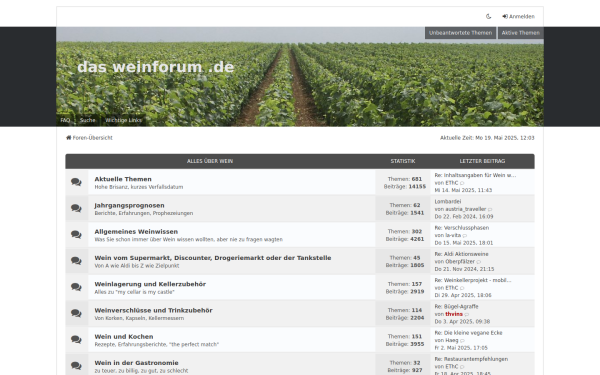
Task: Click Beiträge count 4261
Action: (417, 239)
